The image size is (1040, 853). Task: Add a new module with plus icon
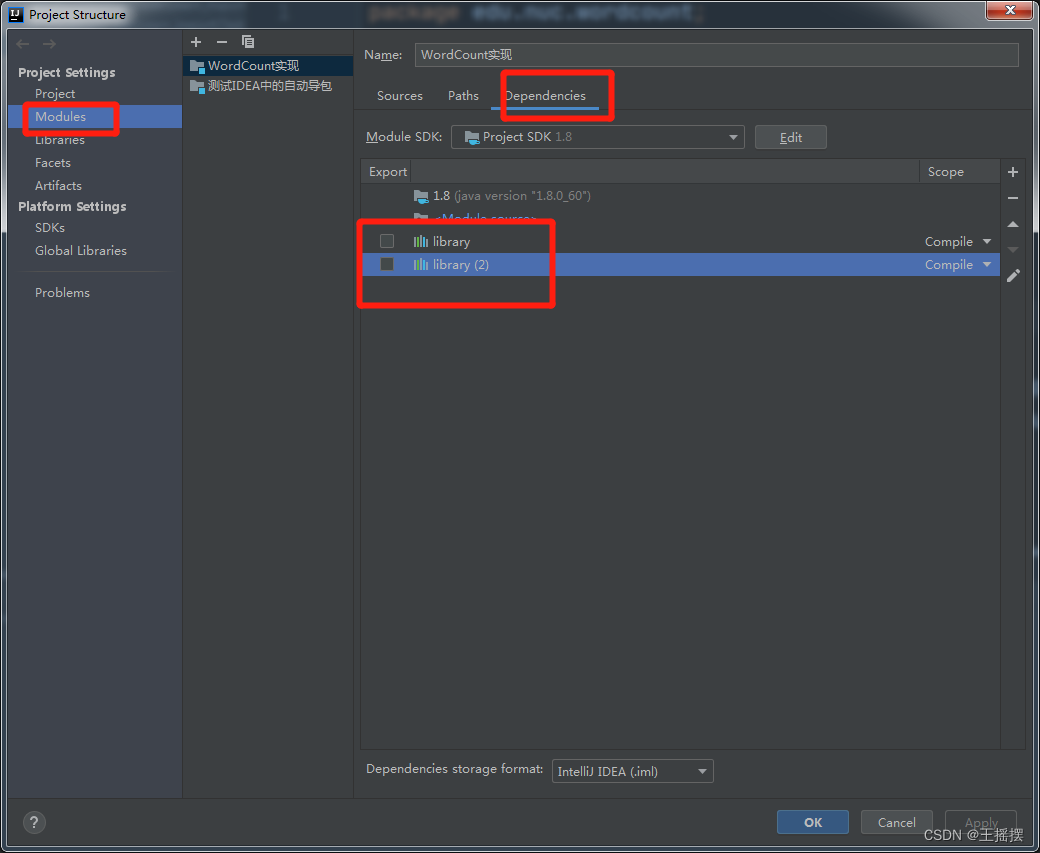click(196, 42)
